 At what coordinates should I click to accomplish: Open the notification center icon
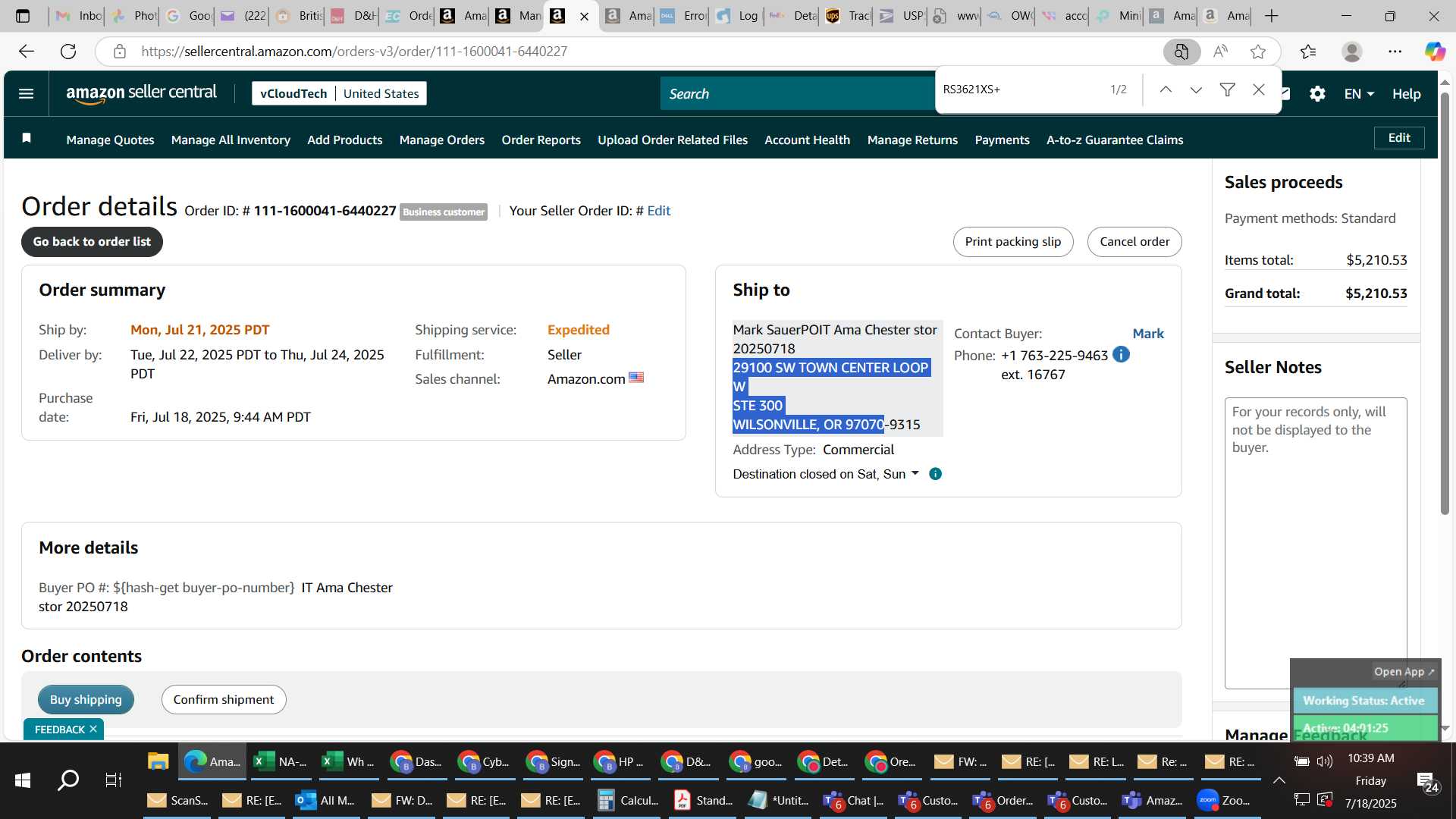pyautogui.click(x=1427, y=781)
